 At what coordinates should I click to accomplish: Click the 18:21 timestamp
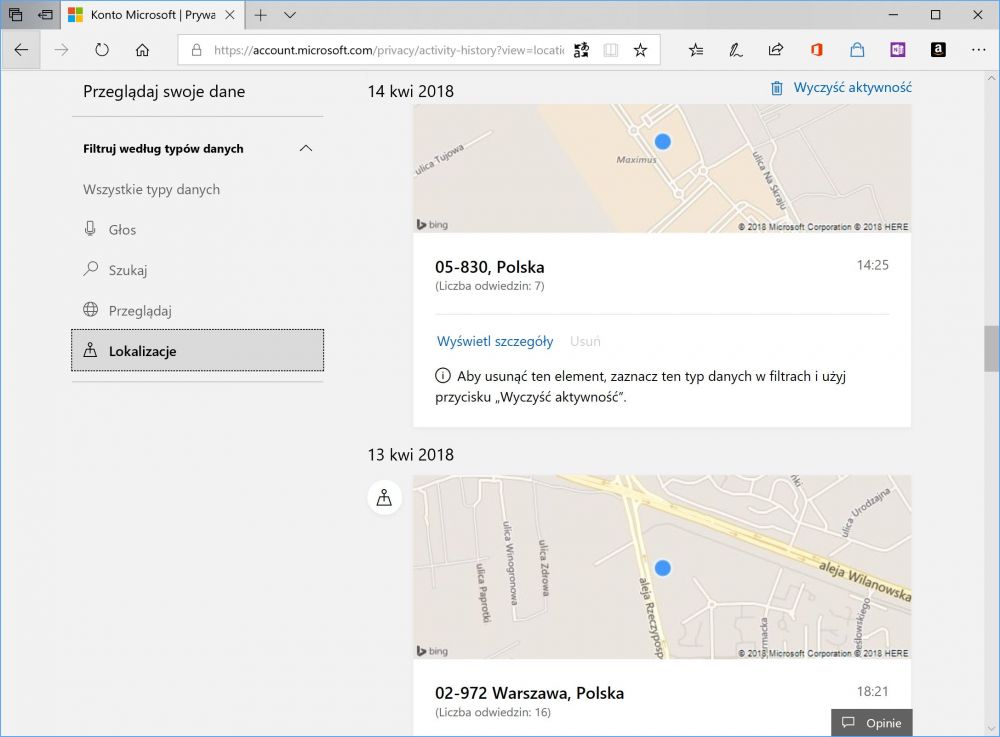click(872, 691)
